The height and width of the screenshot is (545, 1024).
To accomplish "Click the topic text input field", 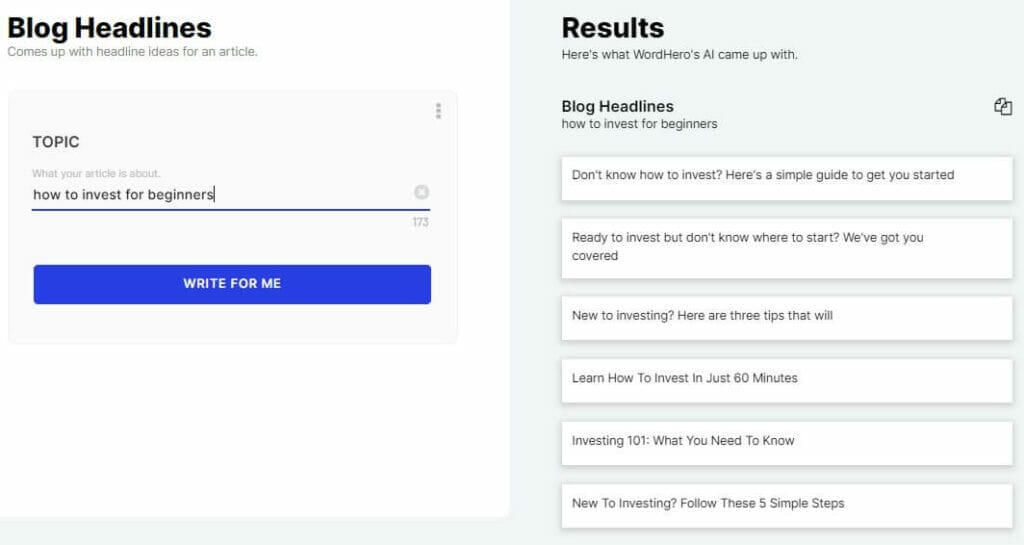I will click(220, 195).
